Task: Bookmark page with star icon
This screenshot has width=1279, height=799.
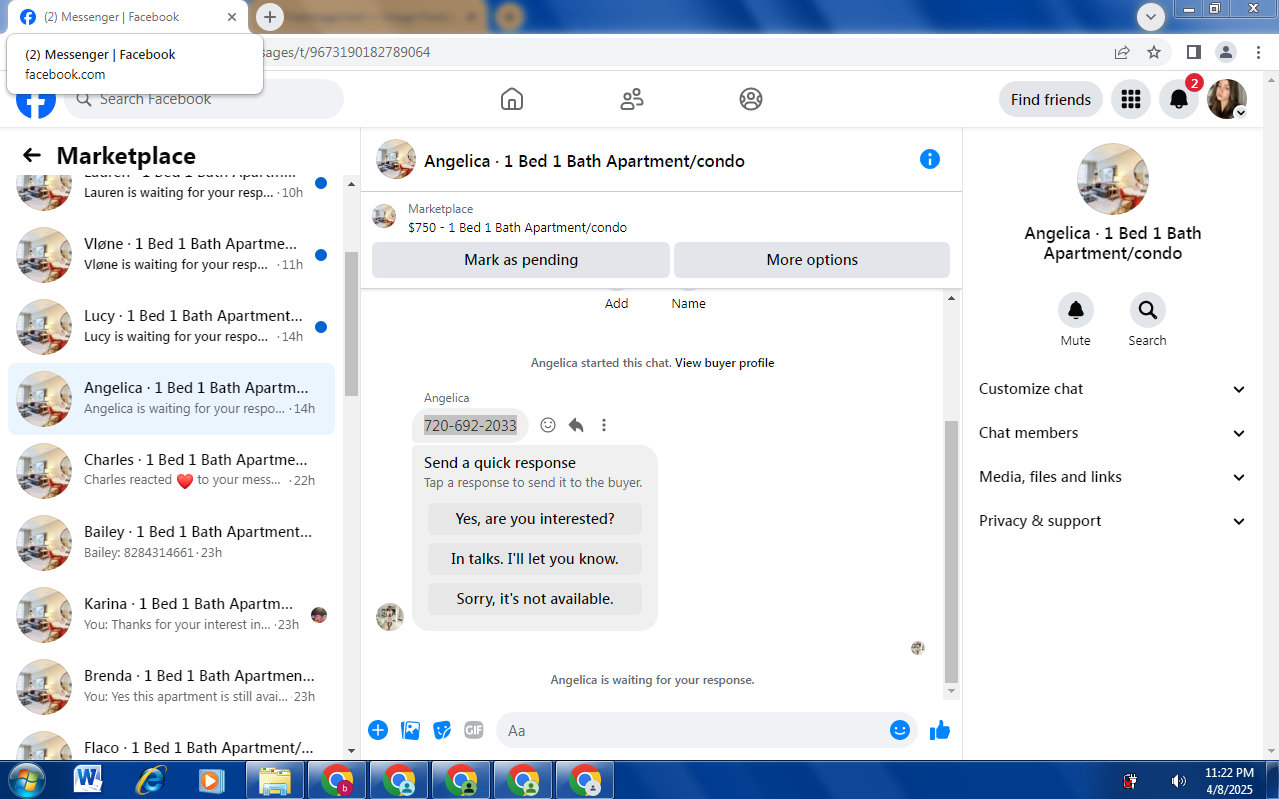Action: tap(1154, 52)
